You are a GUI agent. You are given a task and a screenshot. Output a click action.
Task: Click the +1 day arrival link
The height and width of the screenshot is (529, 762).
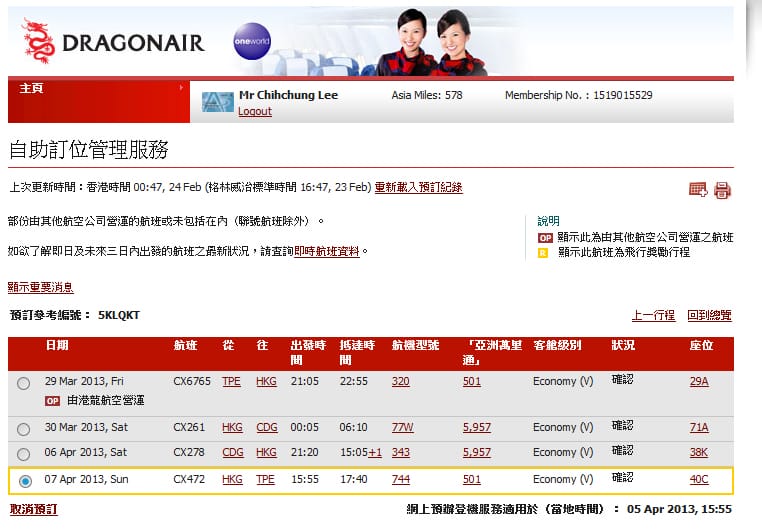[375, 452]
